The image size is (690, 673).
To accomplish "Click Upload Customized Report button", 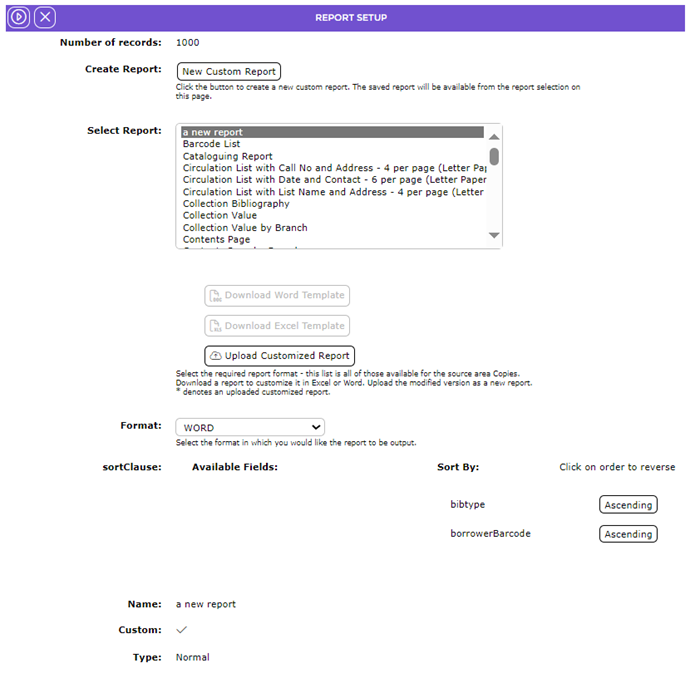I will [x=279, y=356].
